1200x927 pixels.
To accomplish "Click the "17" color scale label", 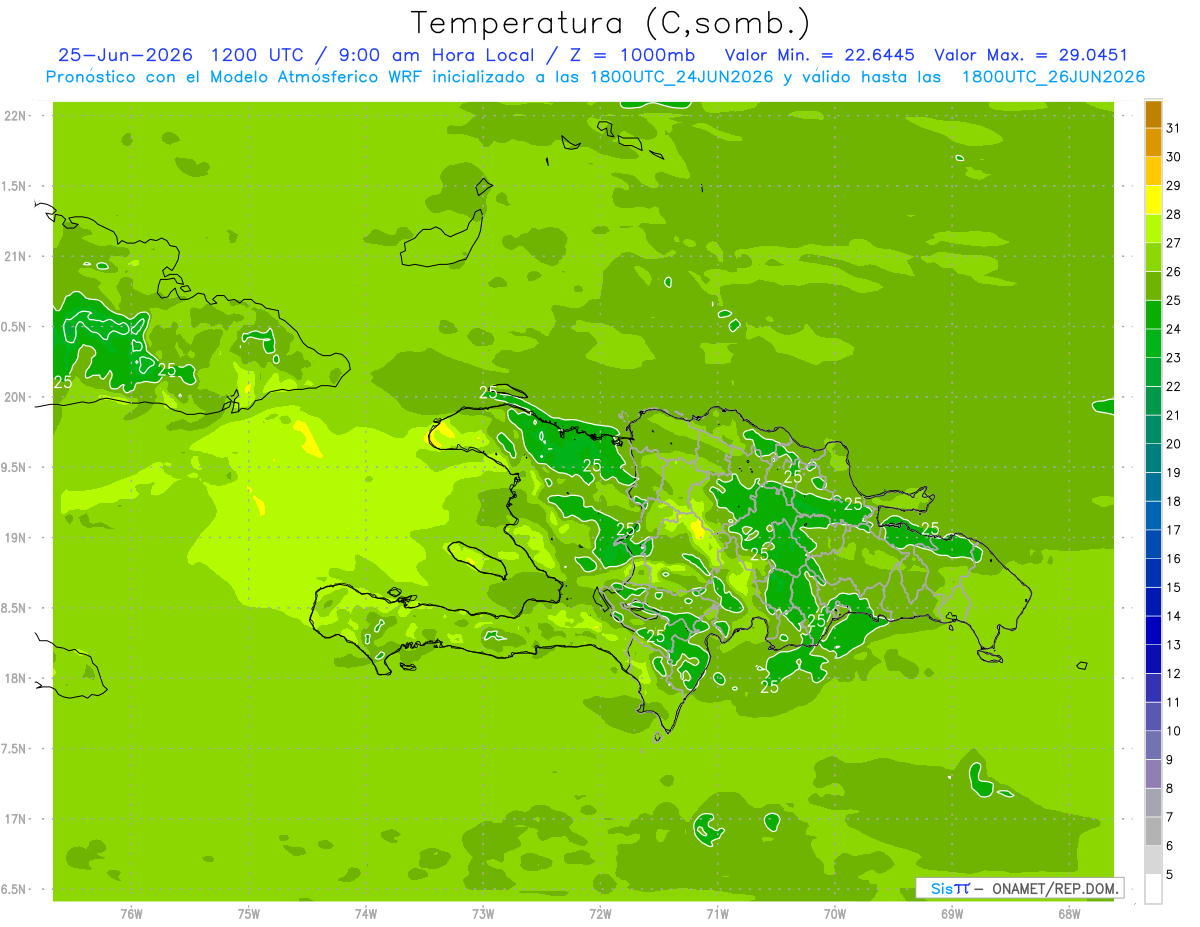I will click(1174, 530).
